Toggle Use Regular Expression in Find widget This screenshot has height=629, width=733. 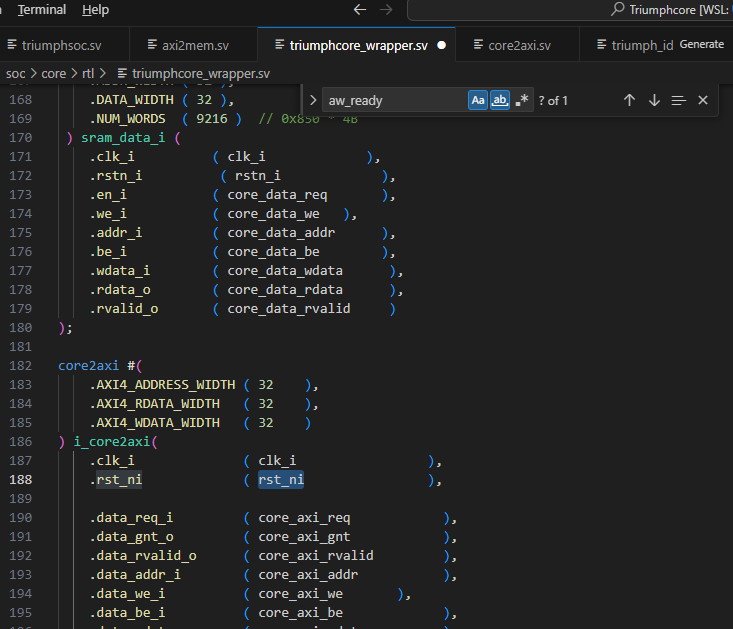[522, 100]
